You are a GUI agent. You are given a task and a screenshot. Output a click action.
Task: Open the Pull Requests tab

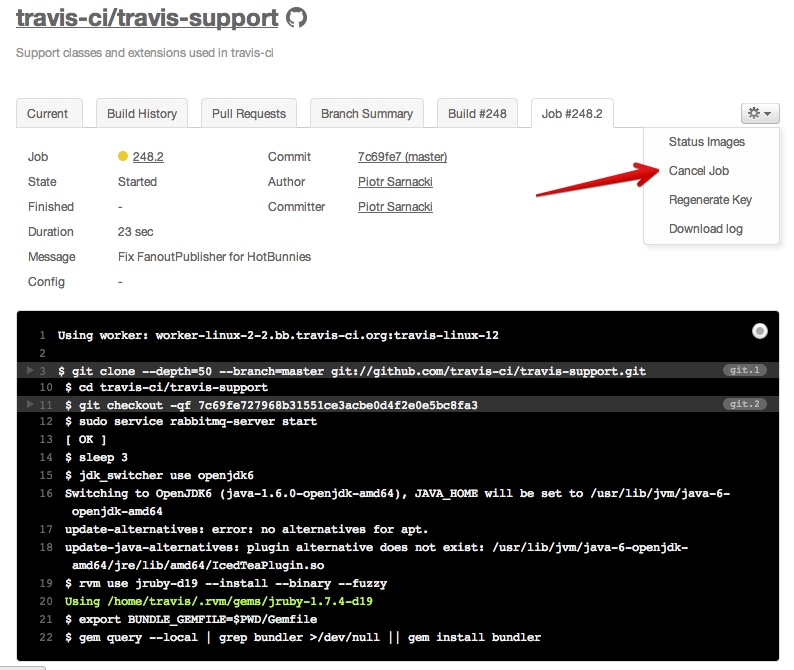(249, 113)
